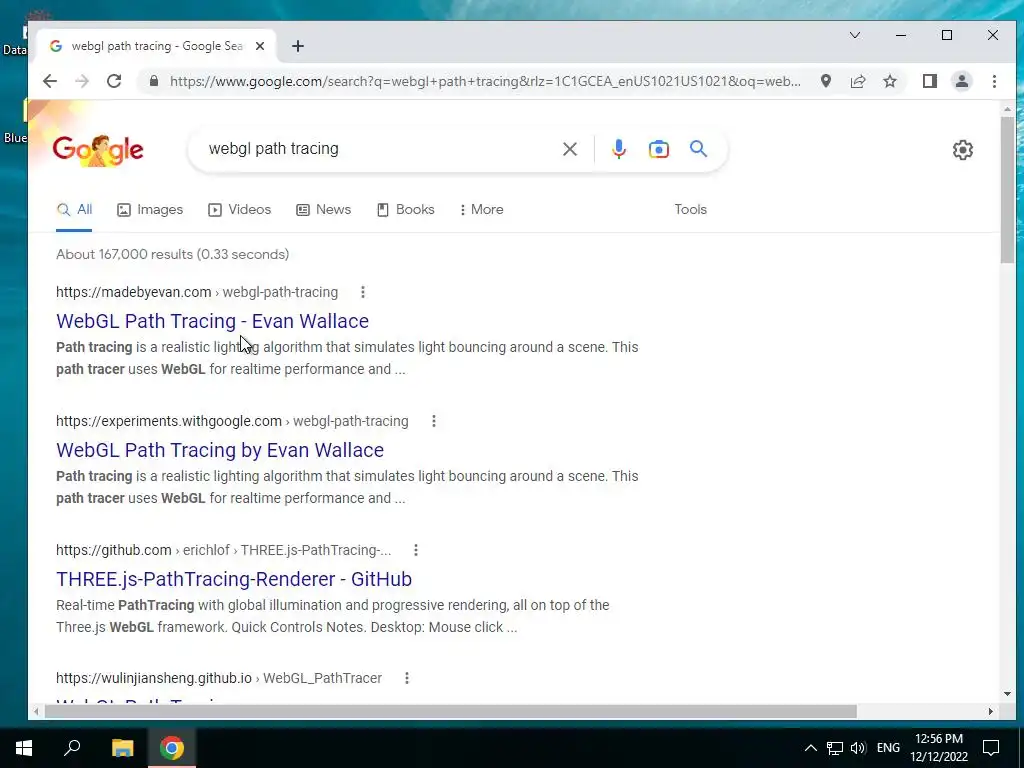Click the scroll up arrow at page right
This screenshot has height=768, width=1024.
tap(1007, 109)
